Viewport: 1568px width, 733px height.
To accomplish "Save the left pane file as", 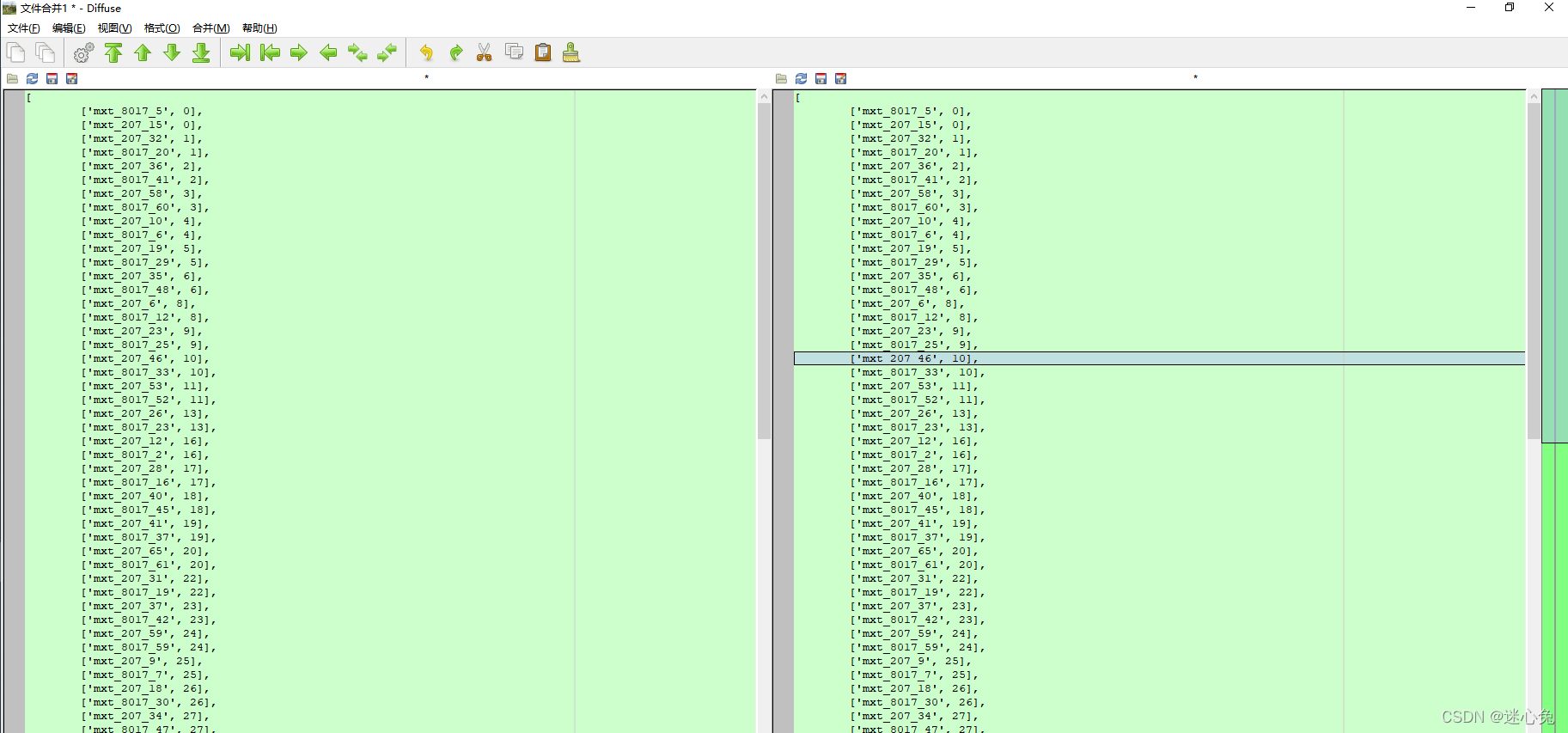I will click(x=71, y=78).
